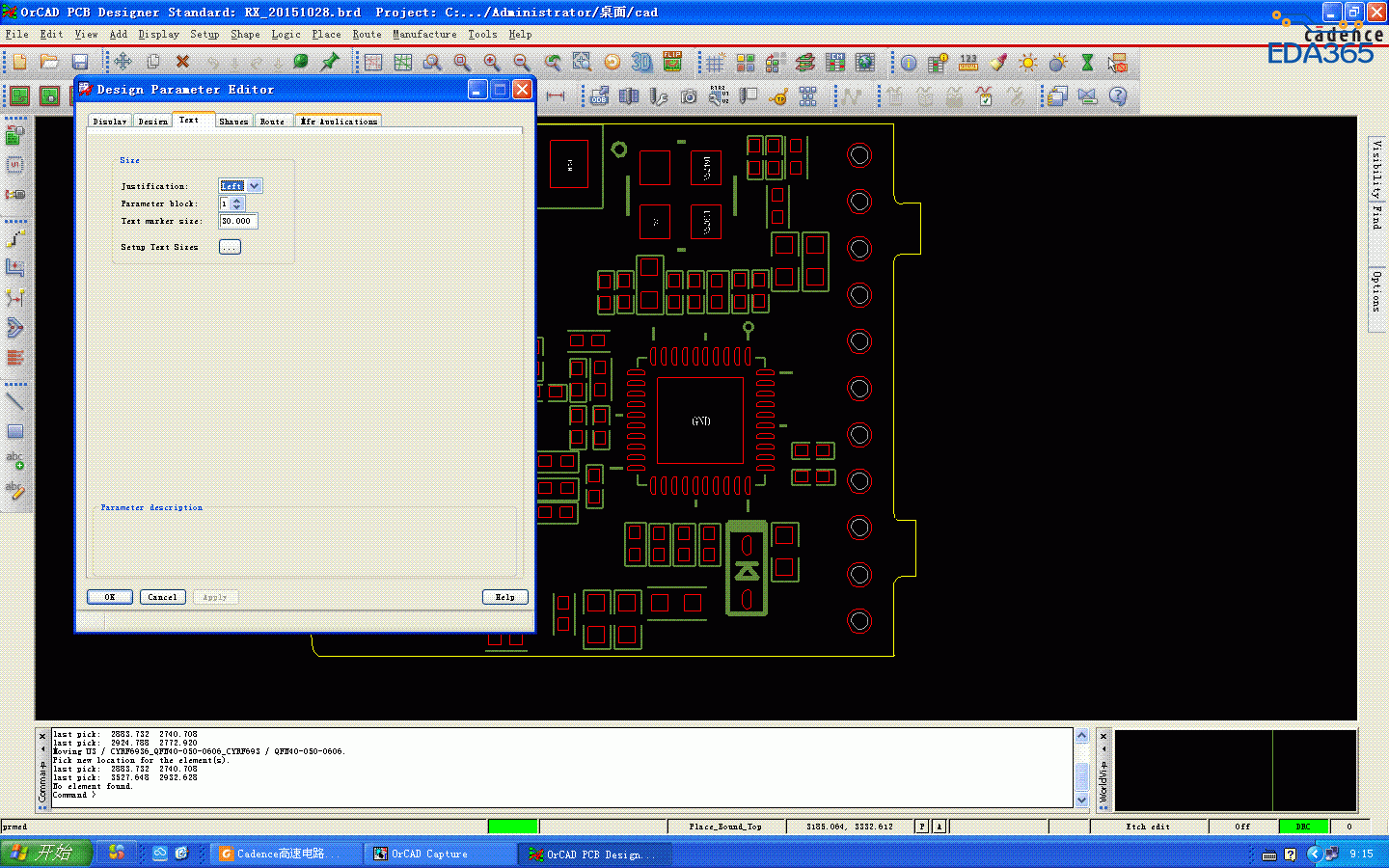Open the Manufacture menu
Screen dimensions: 1389x868
(x=424, y=34)
